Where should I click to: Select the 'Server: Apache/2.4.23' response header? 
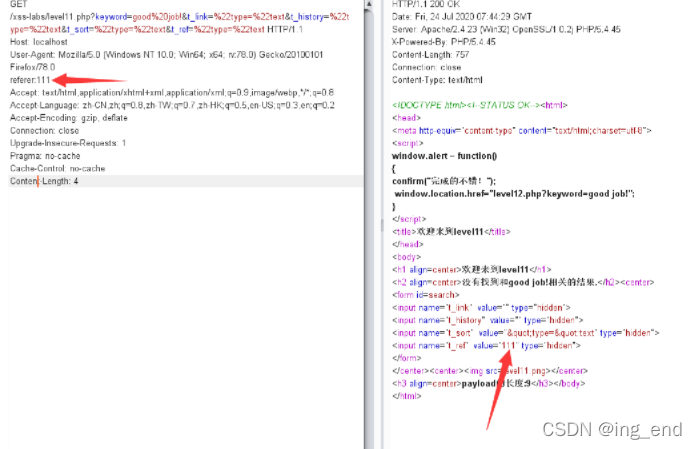pyautogui.click(x=506, y=29)
